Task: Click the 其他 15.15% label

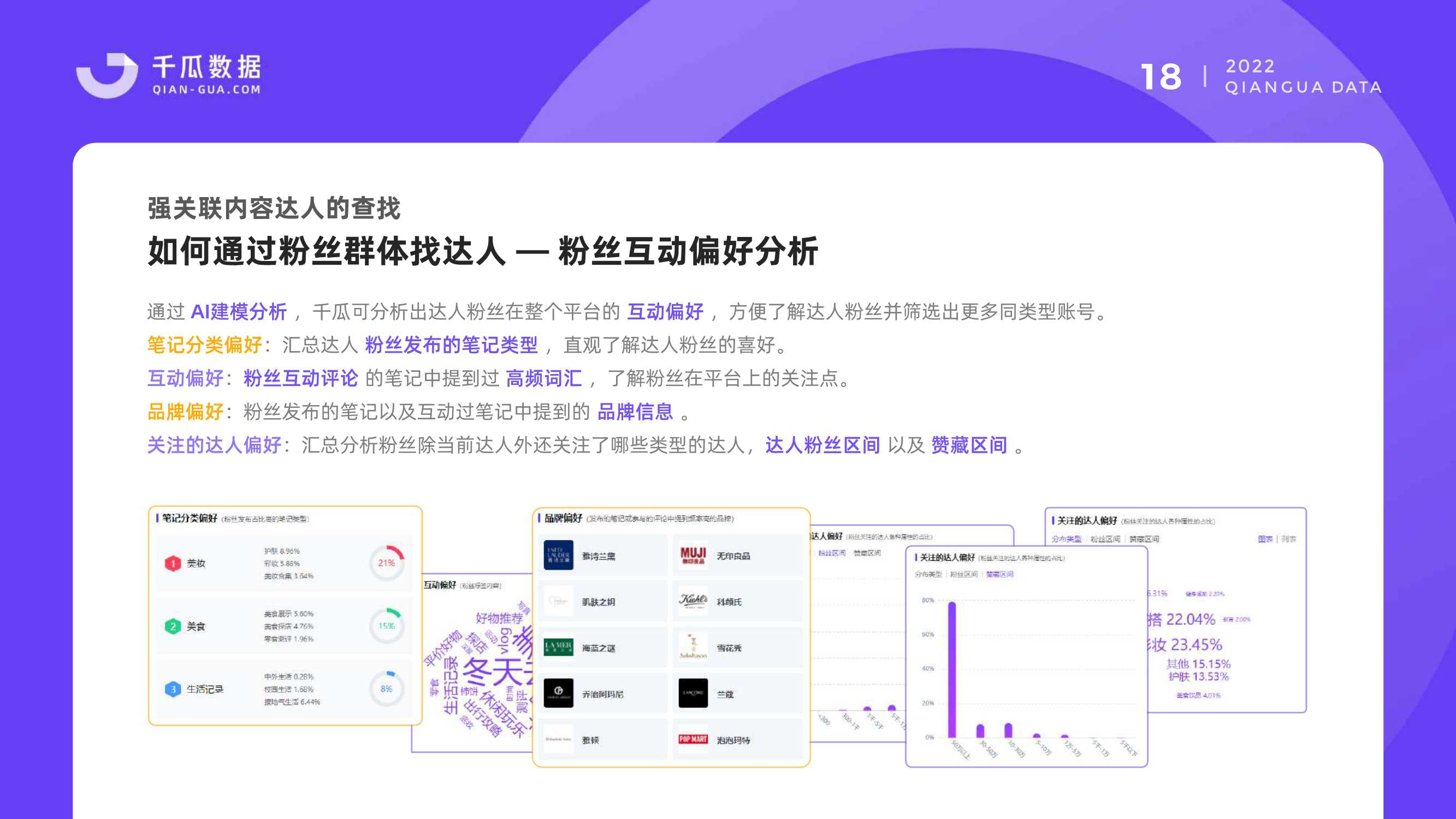Action: point(1198,664)
